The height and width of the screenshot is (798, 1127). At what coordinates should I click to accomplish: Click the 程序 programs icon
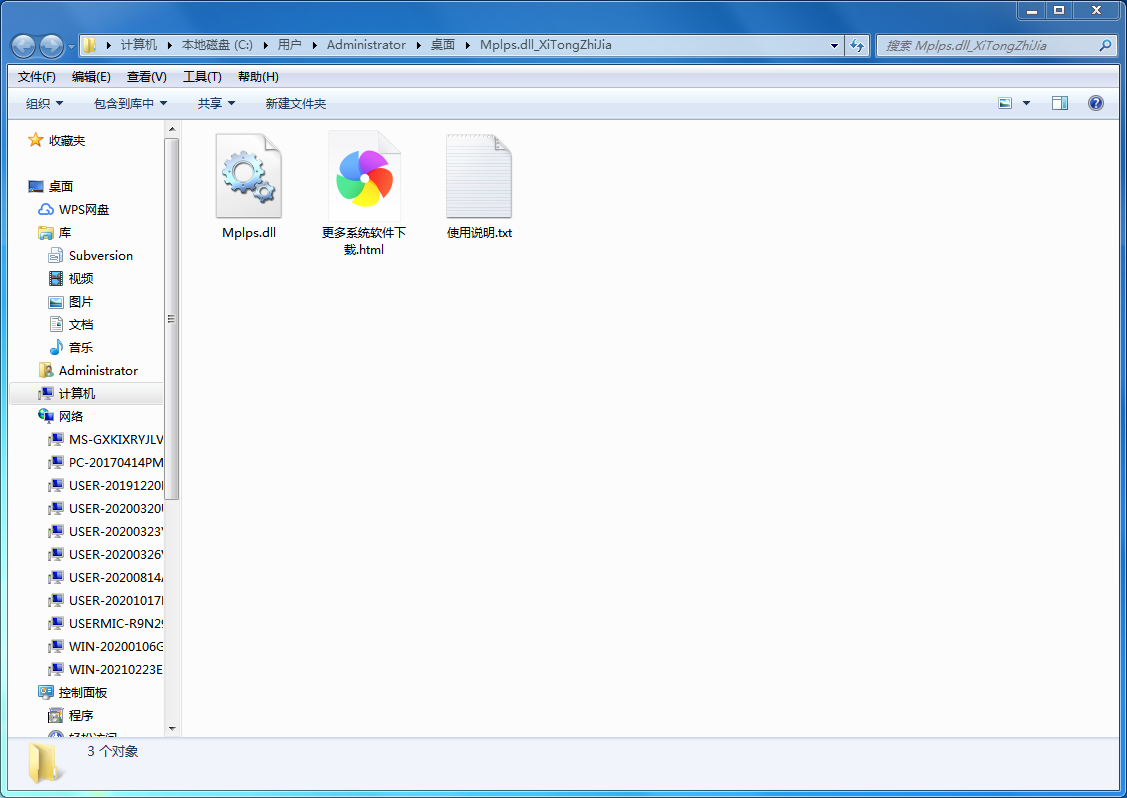coord(56,715)
